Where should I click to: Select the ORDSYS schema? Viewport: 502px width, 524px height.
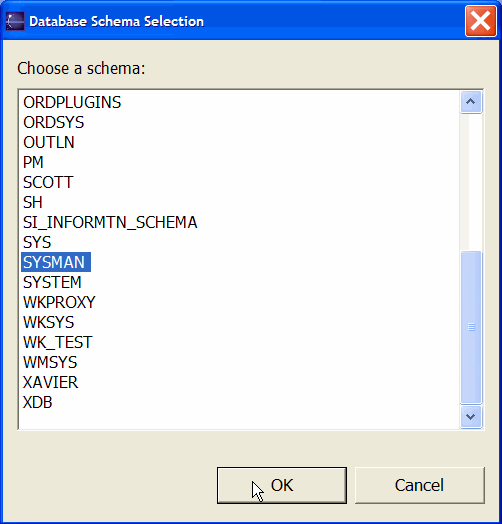(53, 122)
